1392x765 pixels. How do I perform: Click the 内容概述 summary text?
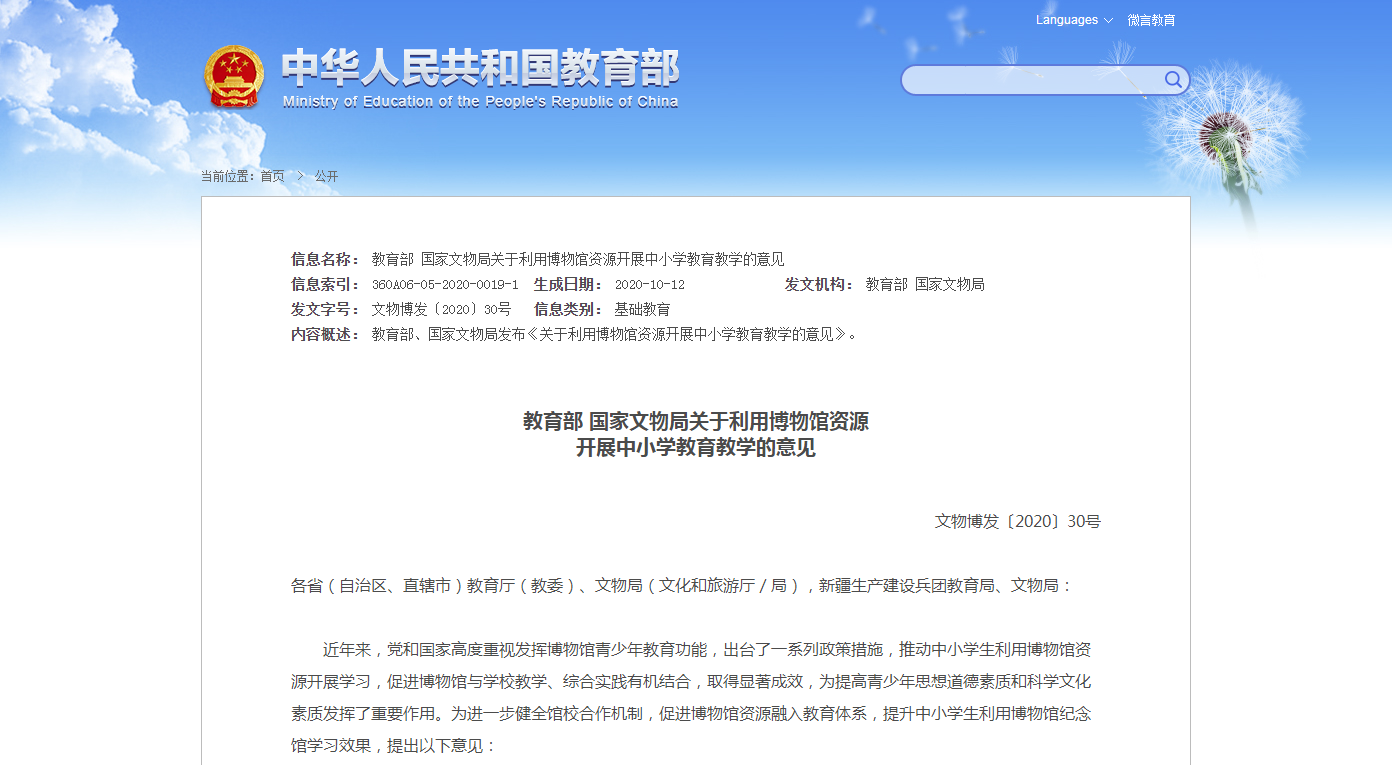pos(614,335)
